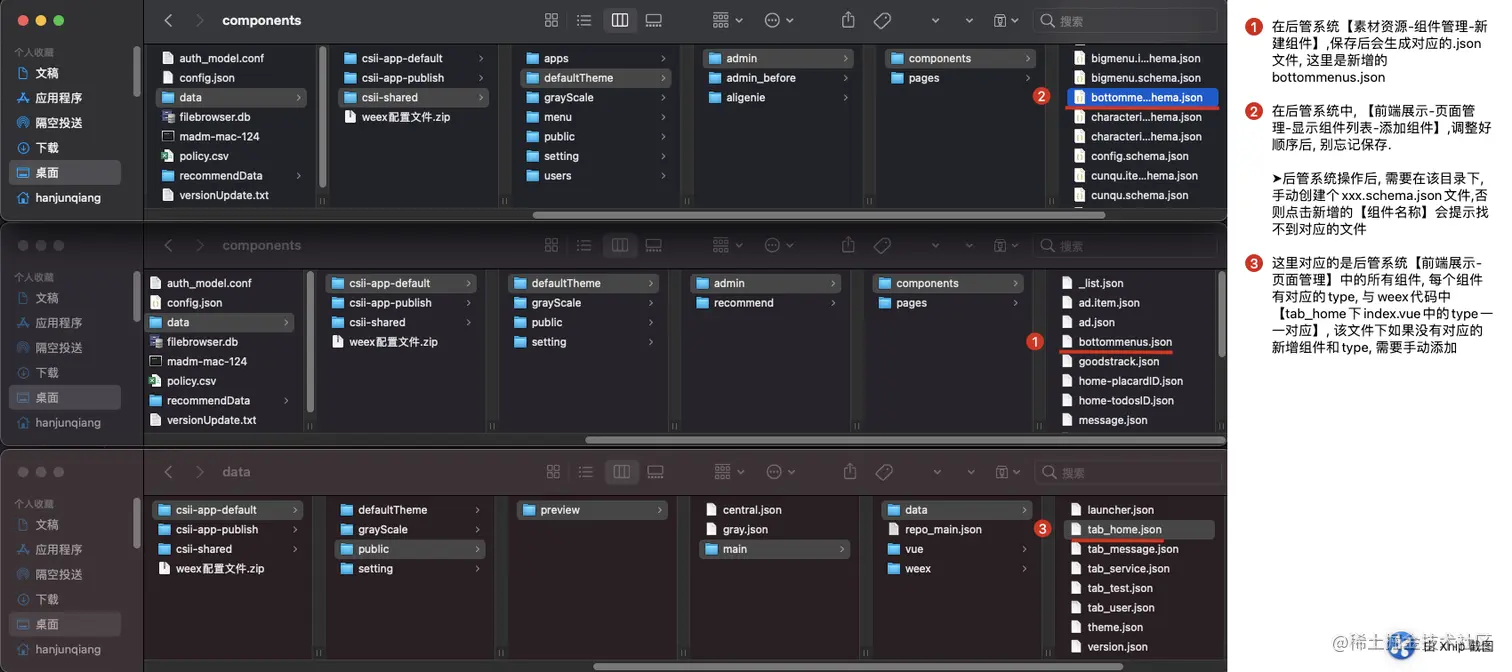The image size is (1512, 672).
Task: Go back in the data window
Action: point(168,471)
